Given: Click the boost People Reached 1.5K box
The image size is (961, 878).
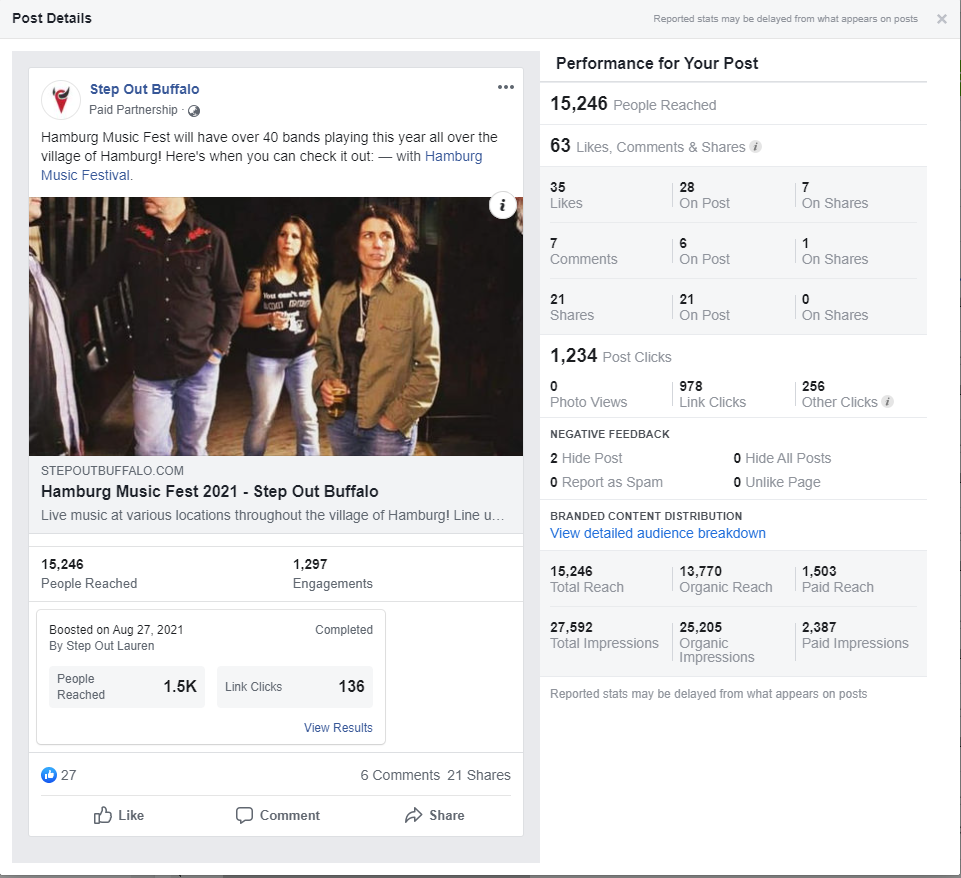Looking at the screenshot, I should click(x=127, y=686).
